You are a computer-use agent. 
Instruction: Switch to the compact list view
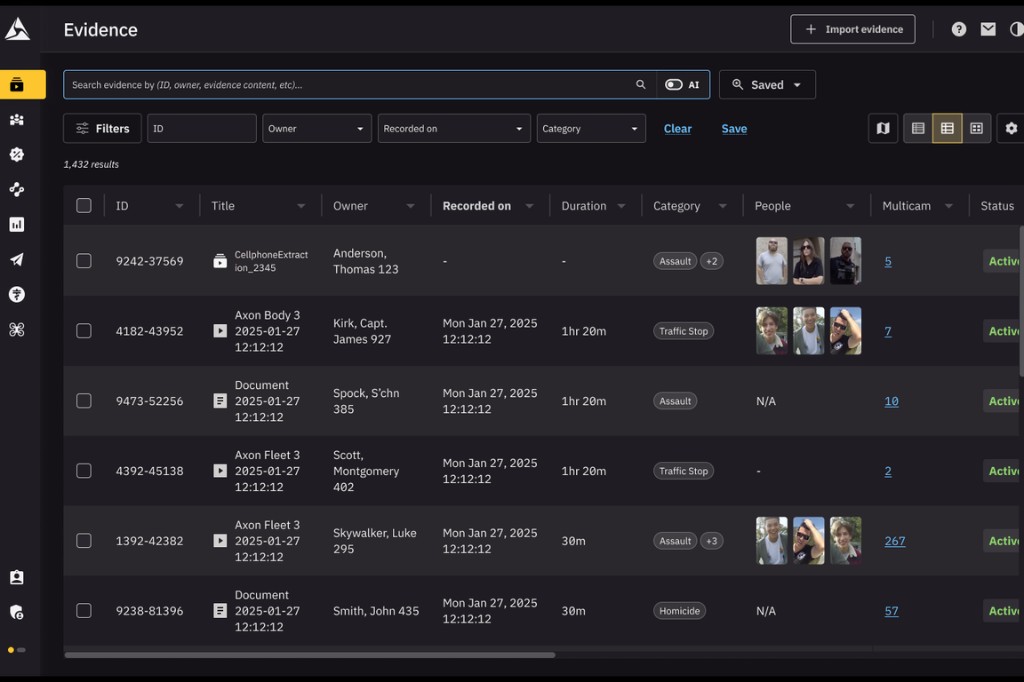point(917,128)
